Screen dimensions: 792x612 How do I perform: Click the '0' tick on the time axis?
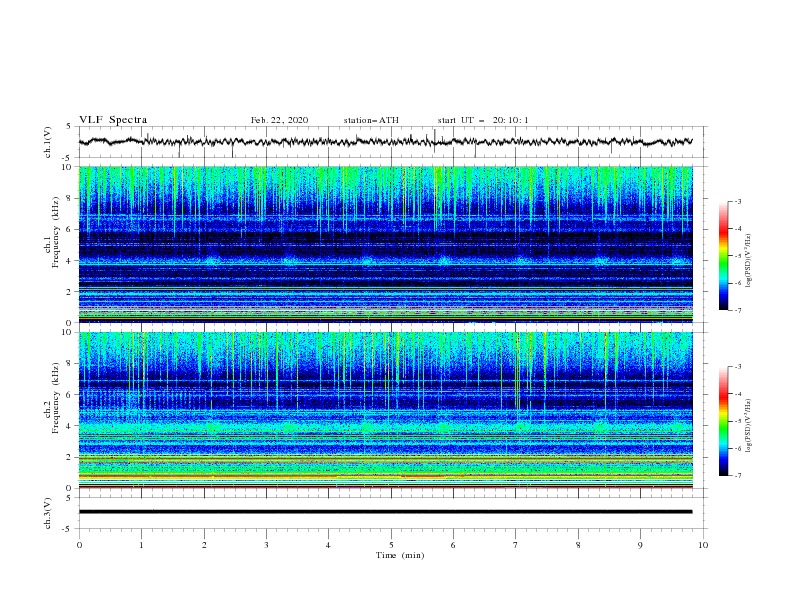pyautogui.click(x=79, y=545)
